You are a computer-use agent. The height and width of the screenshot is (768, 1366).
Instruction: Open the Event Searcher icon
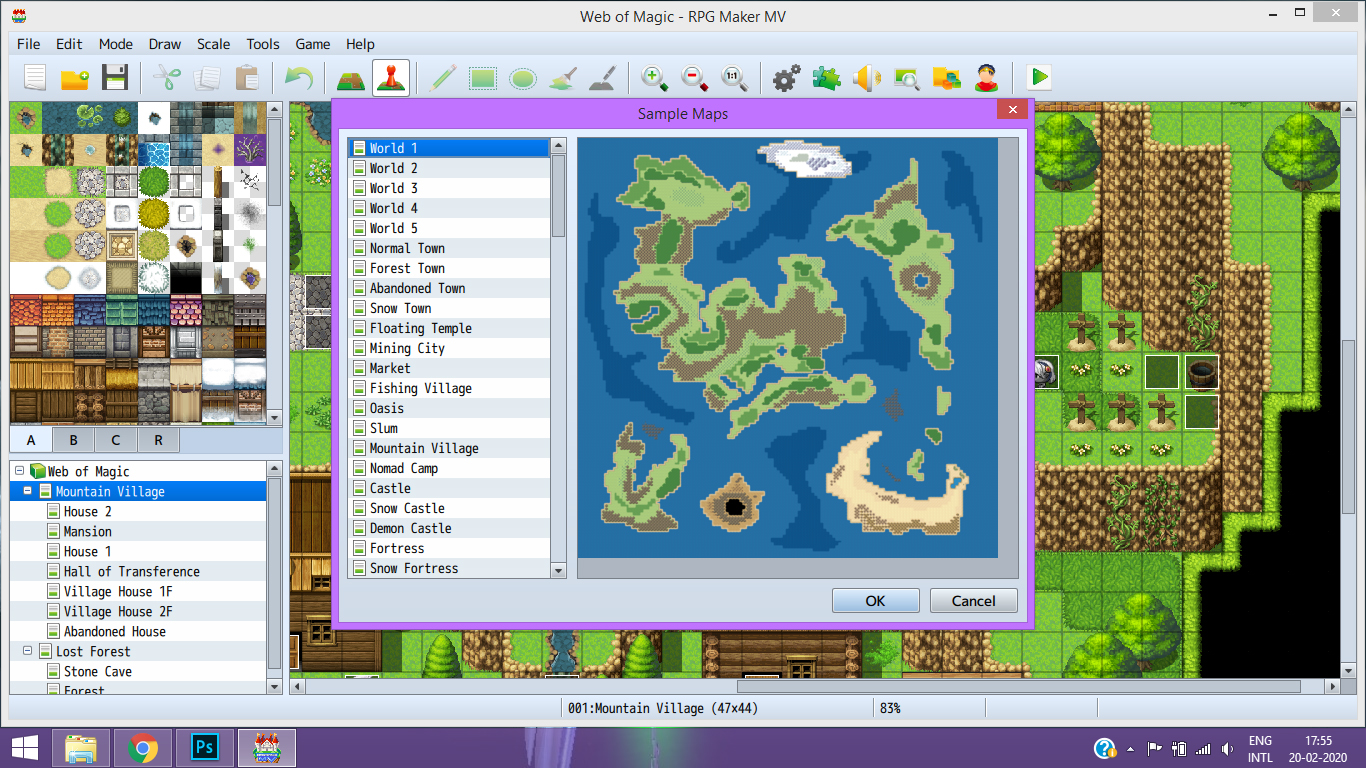click(906, 77)
